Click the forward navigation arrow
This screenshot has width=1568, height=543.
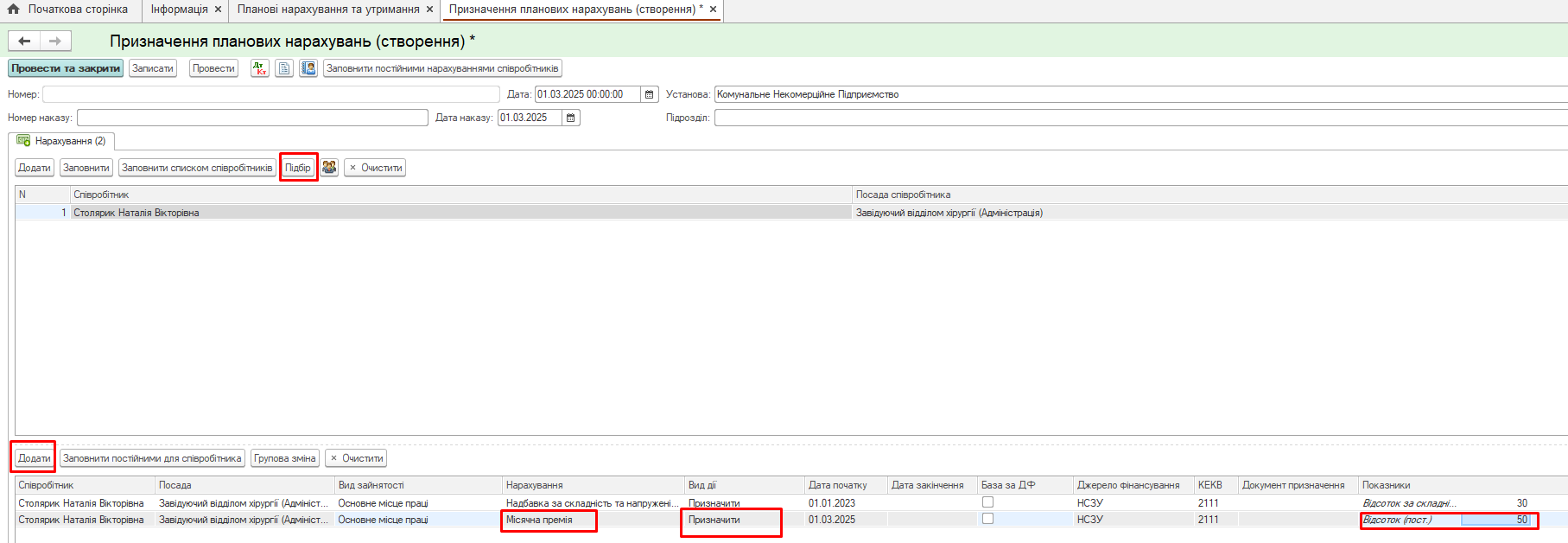coord(55,41)
